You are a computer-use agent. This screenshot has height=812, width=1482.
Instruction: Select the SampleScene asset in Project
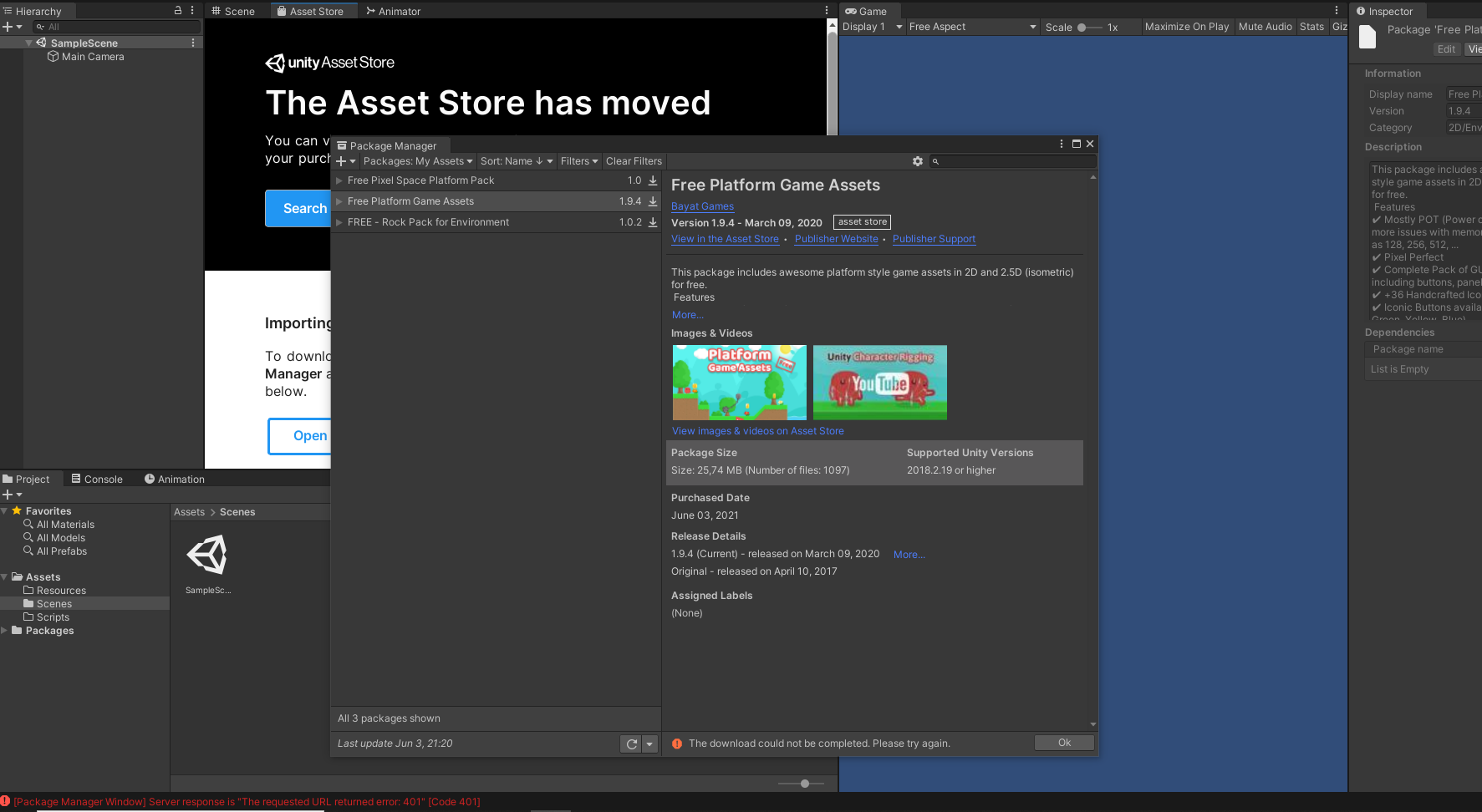[x=208, y=564]
